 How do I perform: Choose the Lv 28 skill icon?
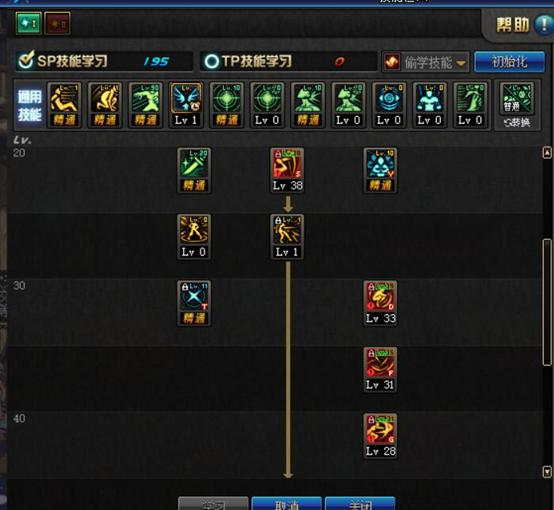(380, 436)
